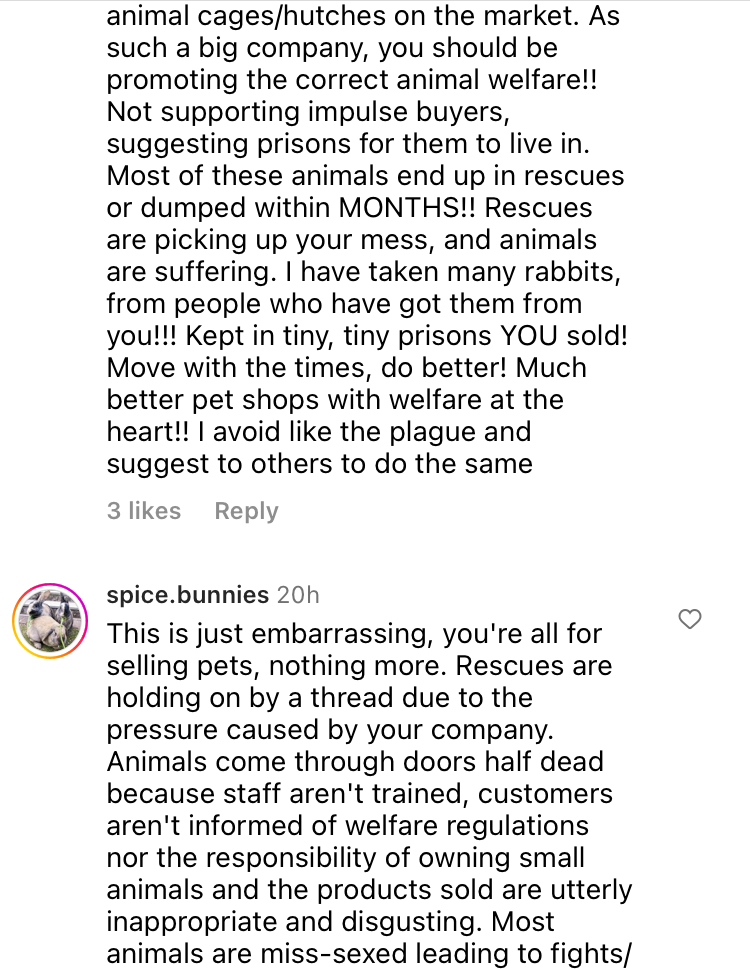
Task: Click the line starting 'Move with the times'
Action: click(x=346, y=368)
